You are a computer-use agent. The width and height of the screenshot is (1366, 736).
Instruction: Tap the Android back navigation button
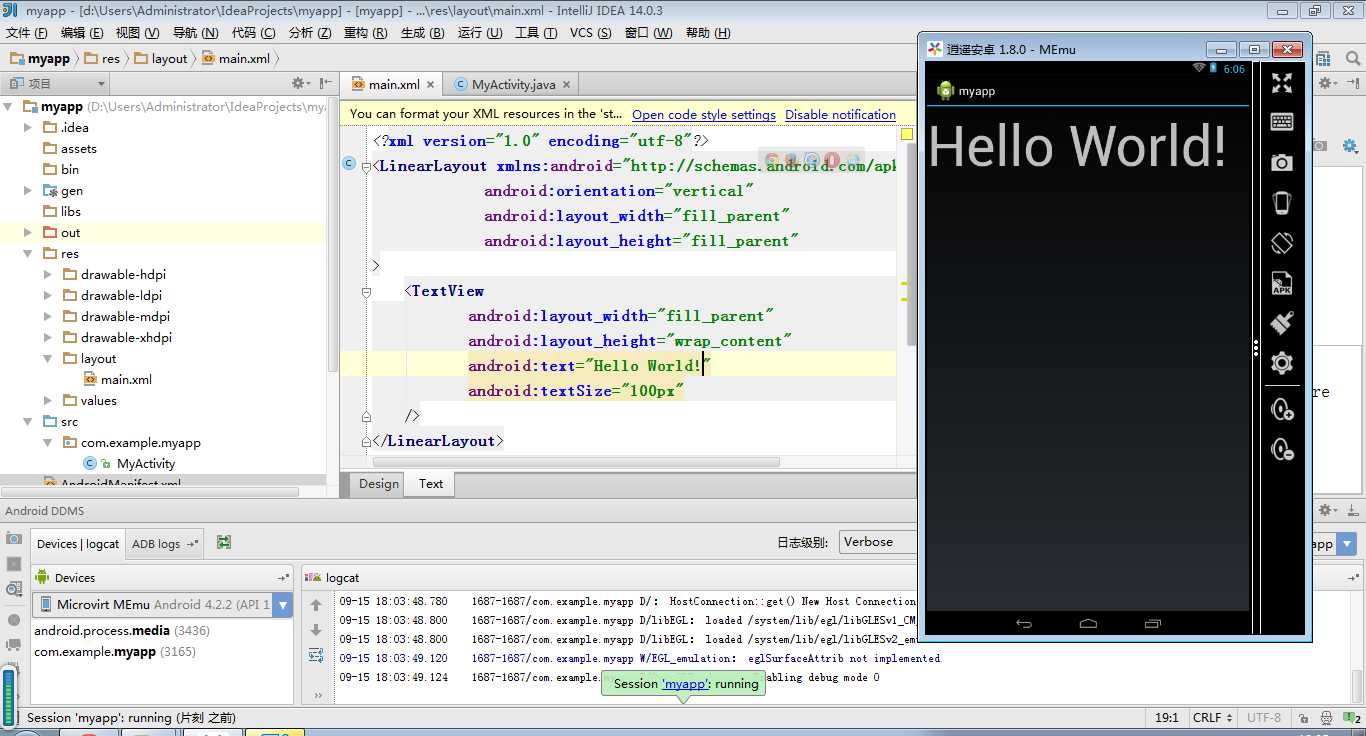tap(1023, 623)
